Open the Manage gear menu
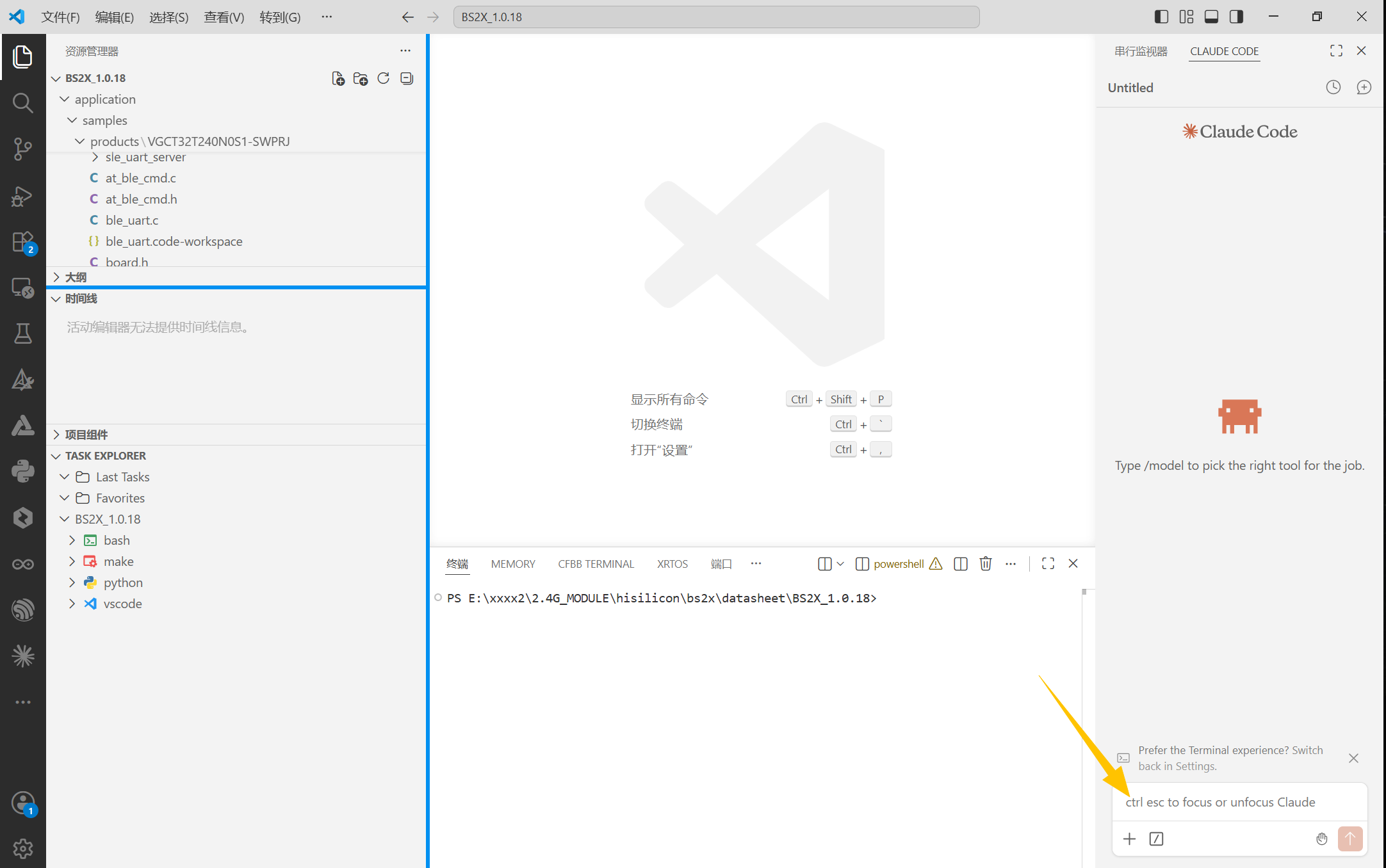 coord(23,849)
